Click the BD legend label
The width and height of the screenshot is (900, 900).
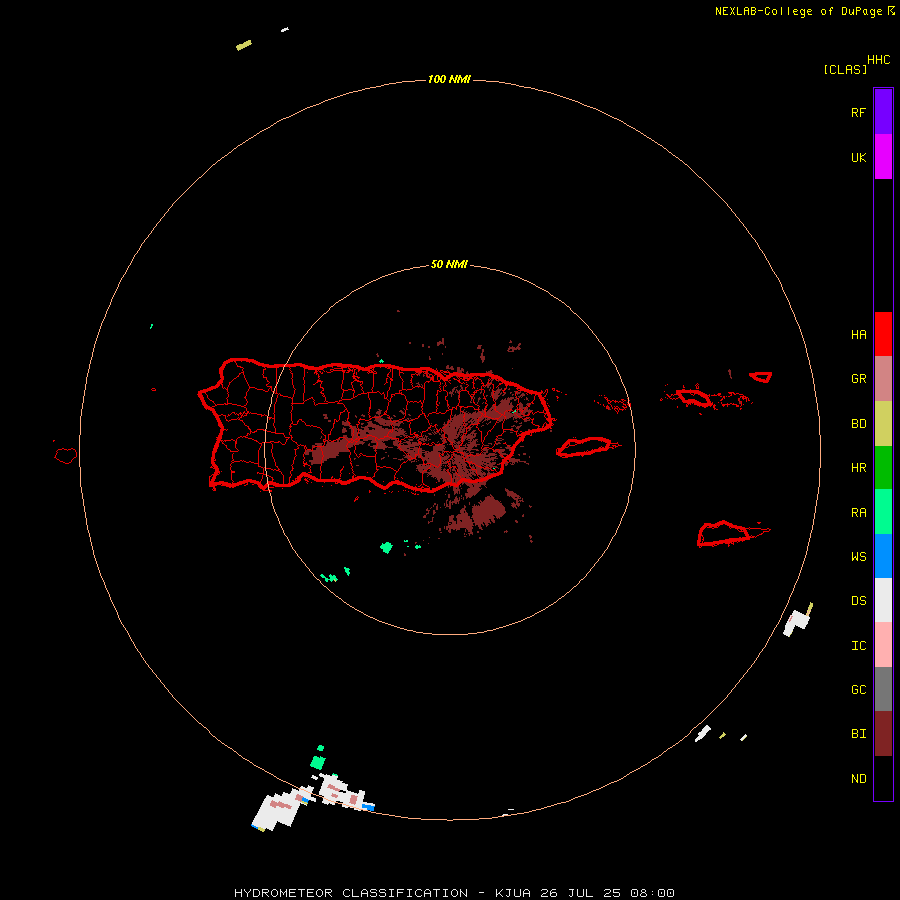click(x=858, y=424)
